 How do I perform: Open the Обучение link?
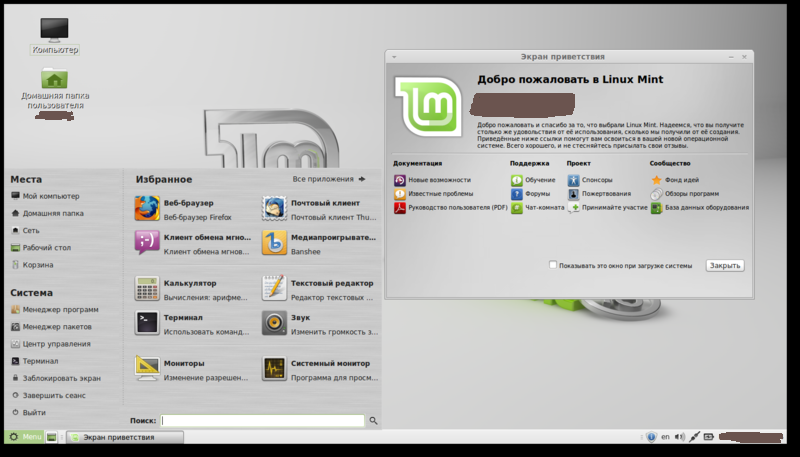(540, 180)
